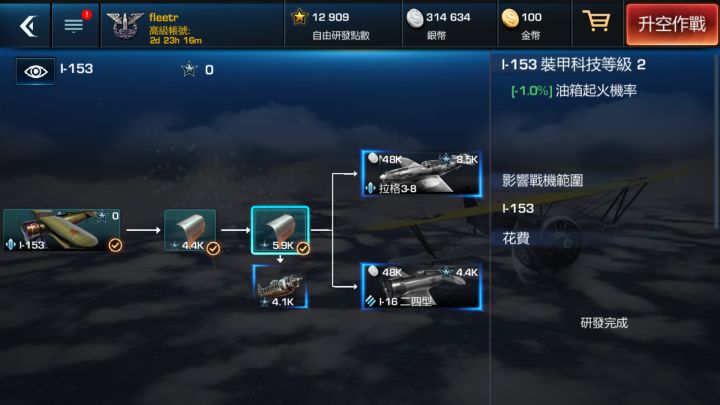Open the shopping cart store

click(x=596, y=21)
